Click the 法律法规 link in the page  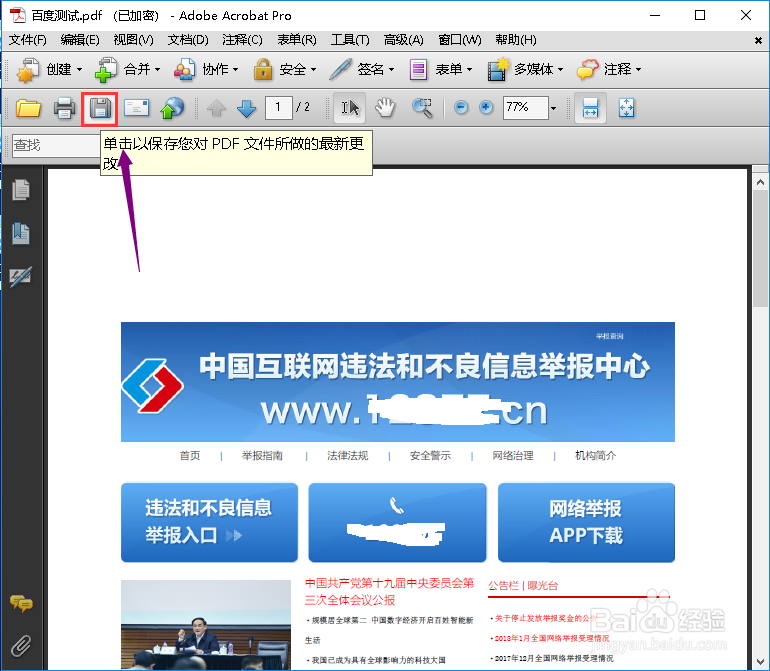tap(348, 456)
